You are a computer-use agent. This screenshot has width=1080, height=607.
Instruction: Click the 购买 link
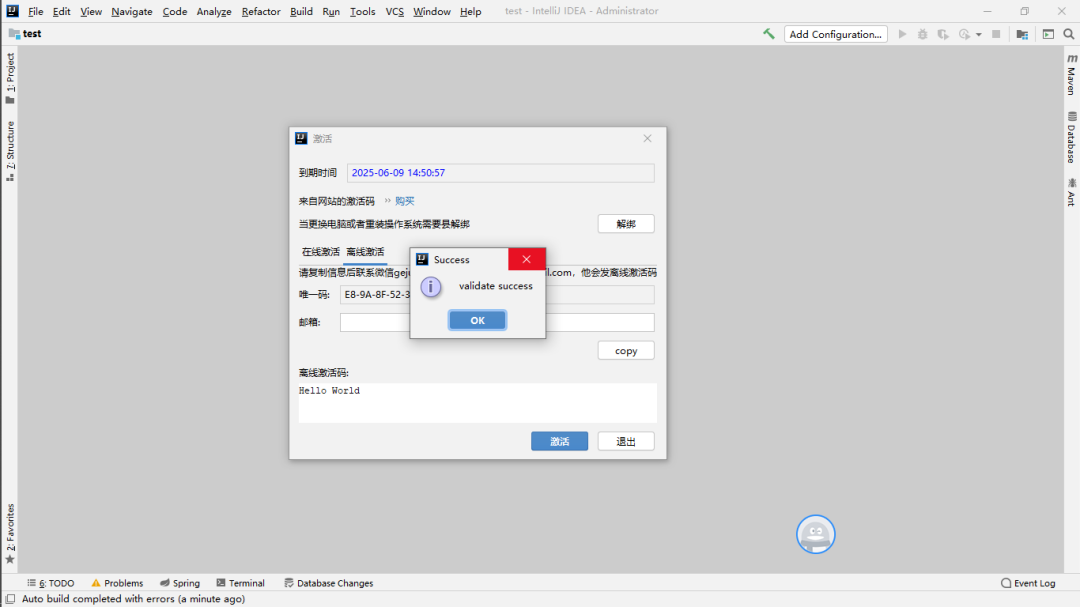point(404,201)
